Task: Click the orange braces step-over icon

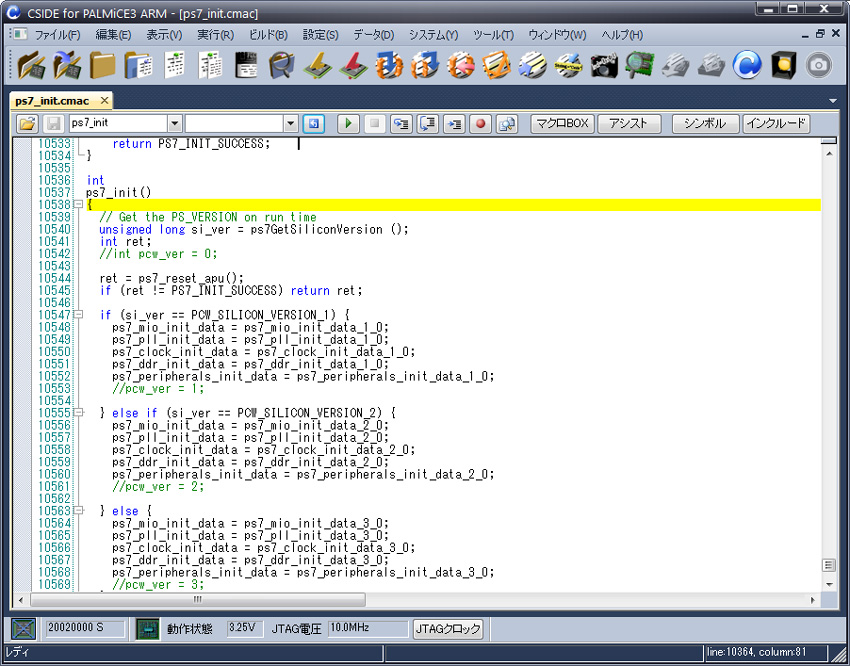Action: (x=425, y=65)
